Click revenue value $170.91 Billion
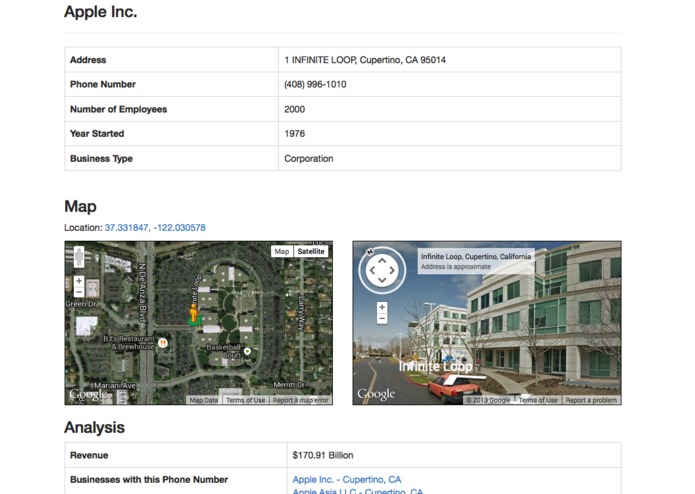This screenshot has height=494, width=695. [323, 455]
